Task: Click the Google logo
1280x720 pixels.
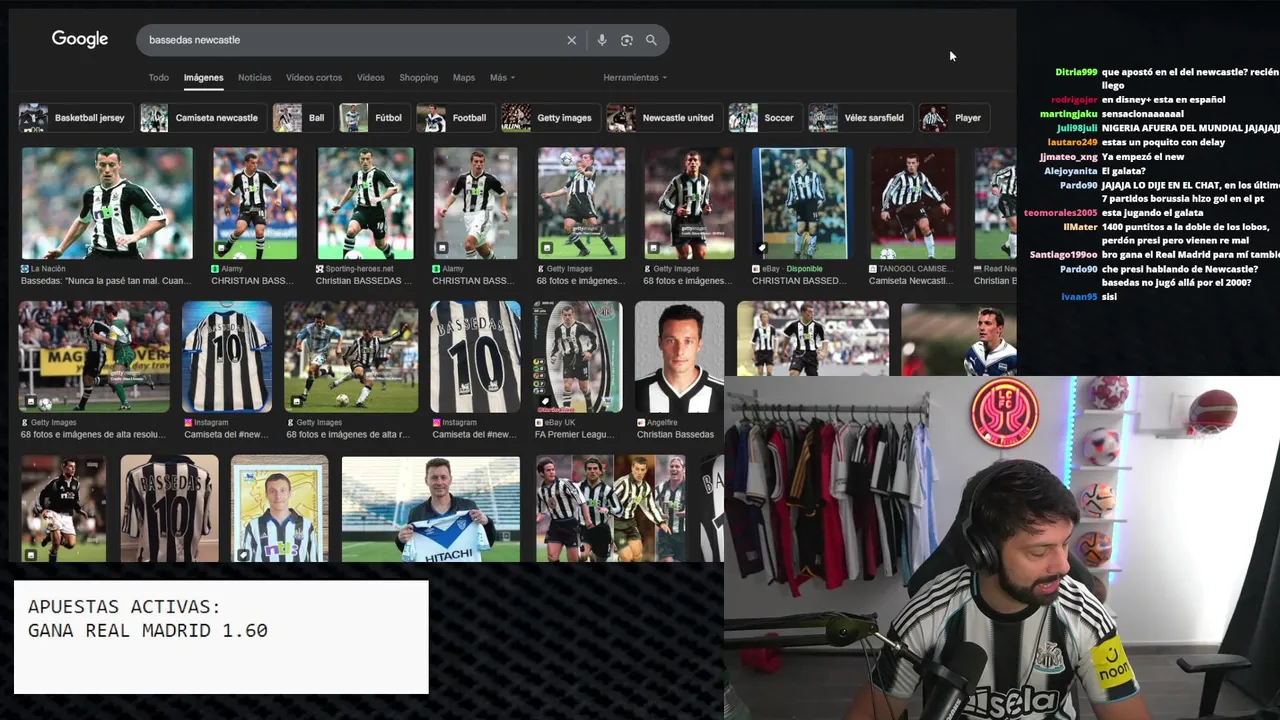Action: click(x=80, y=39)
